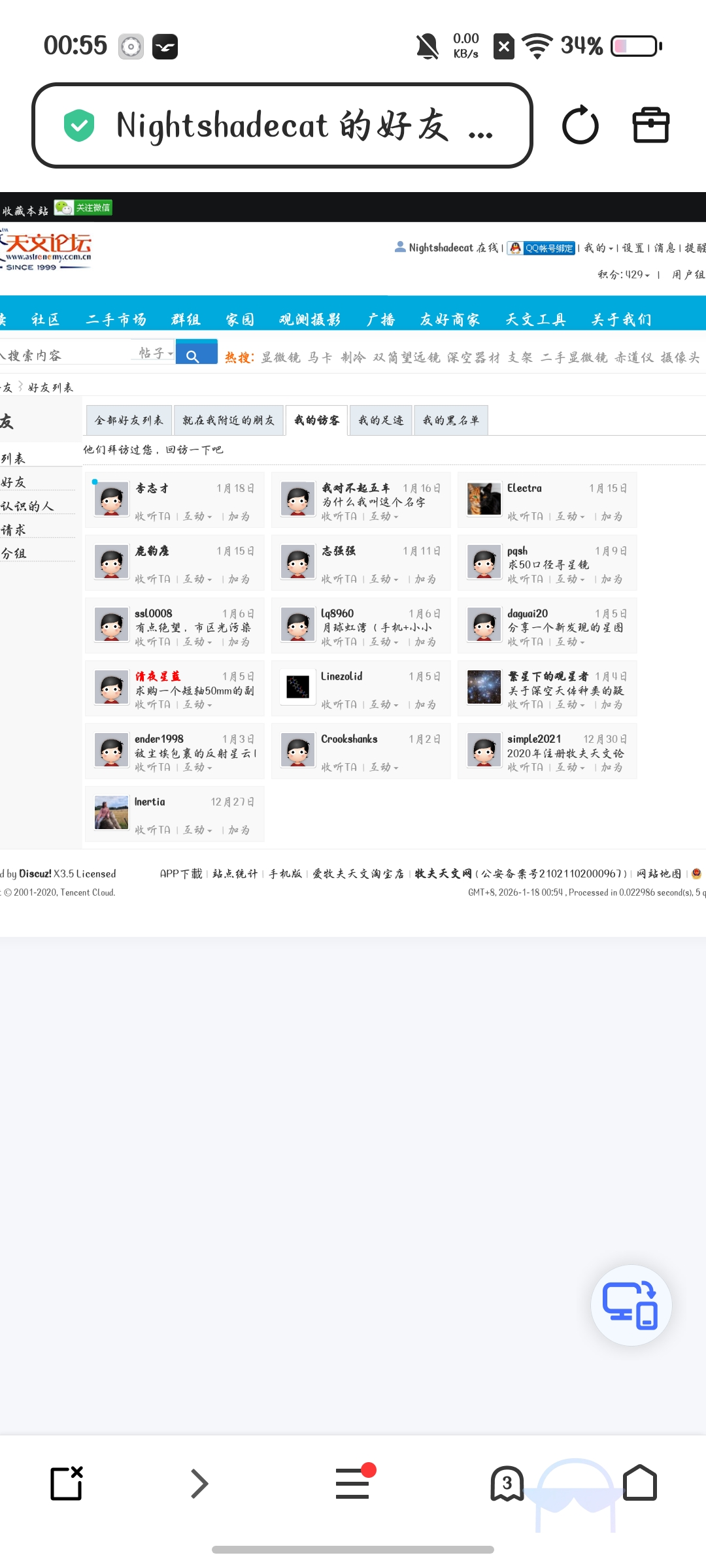Viewport: 706px width, 1568px height.
Task: Open Inertia's profile avatar thumbnail
Action: pyautogui.click(x=111, y=813)
